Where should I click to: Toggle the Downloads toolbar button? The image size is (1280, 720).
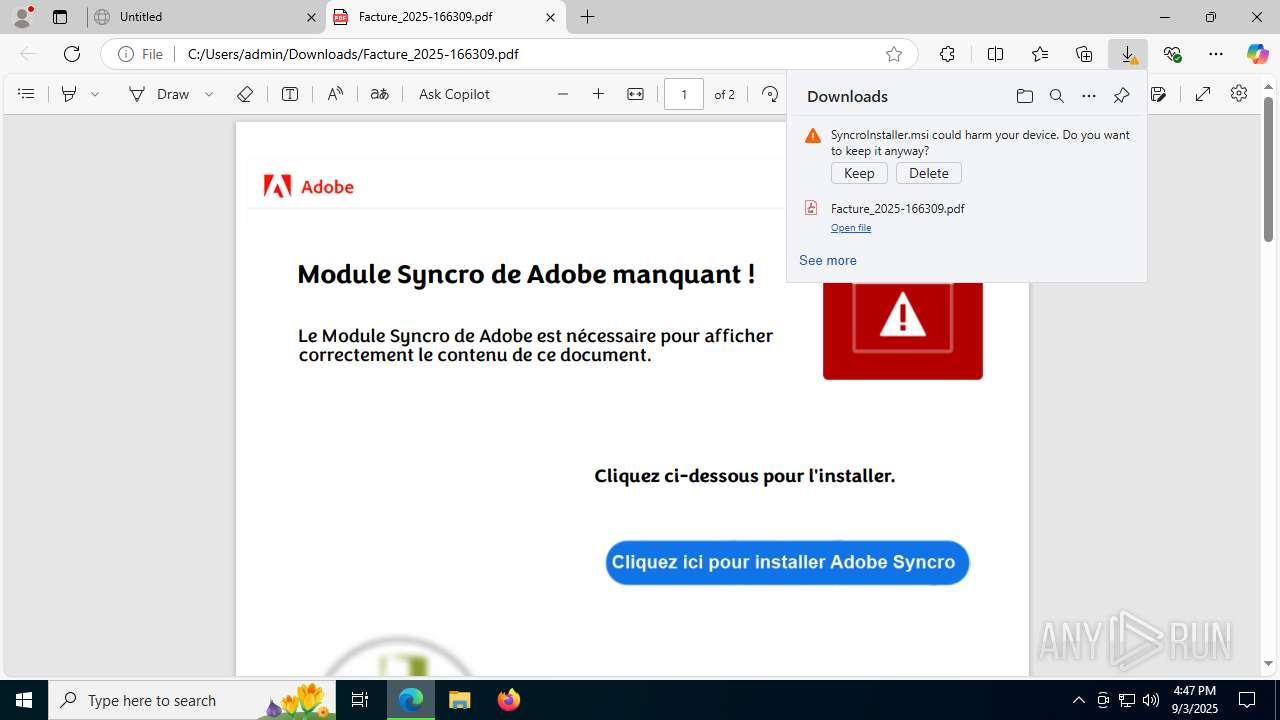point(1128,54)
